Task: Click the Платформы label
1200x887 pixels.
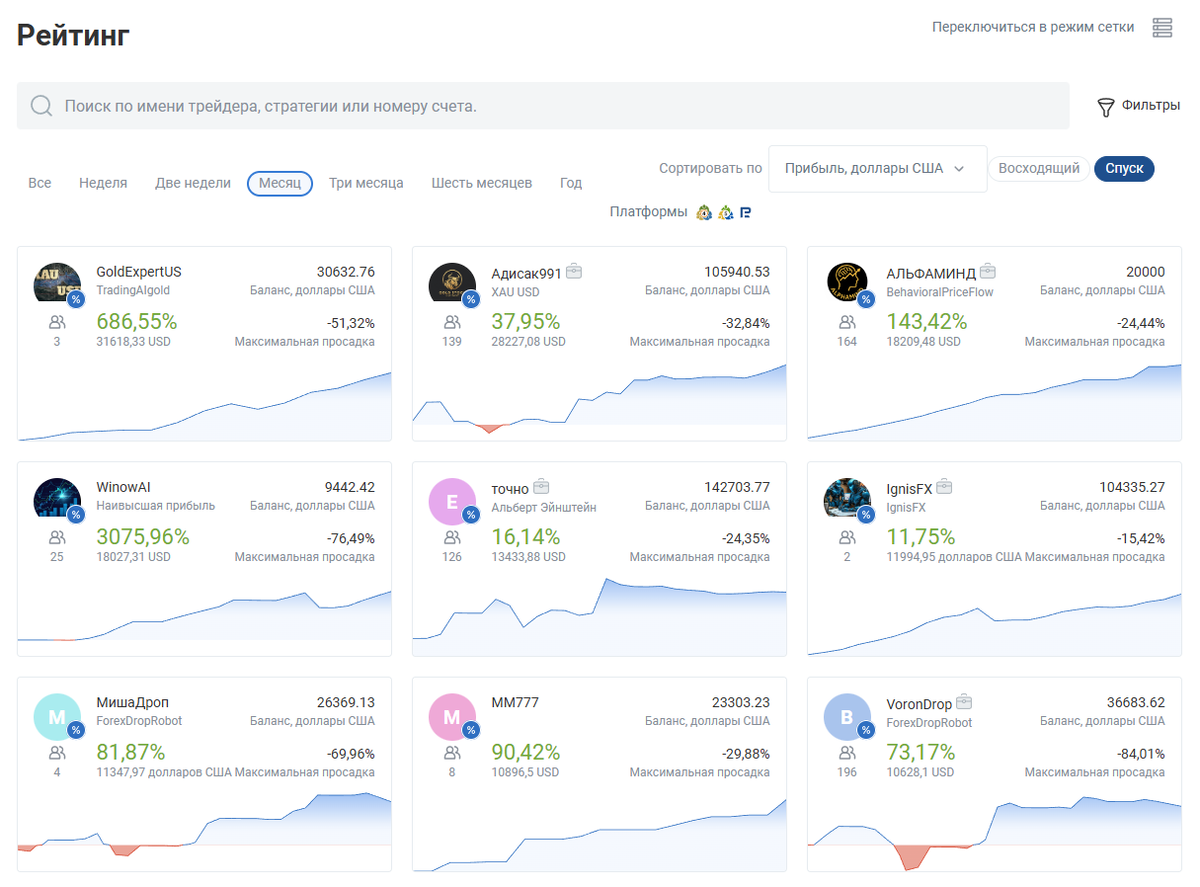Action: click(x=648, y=212)
